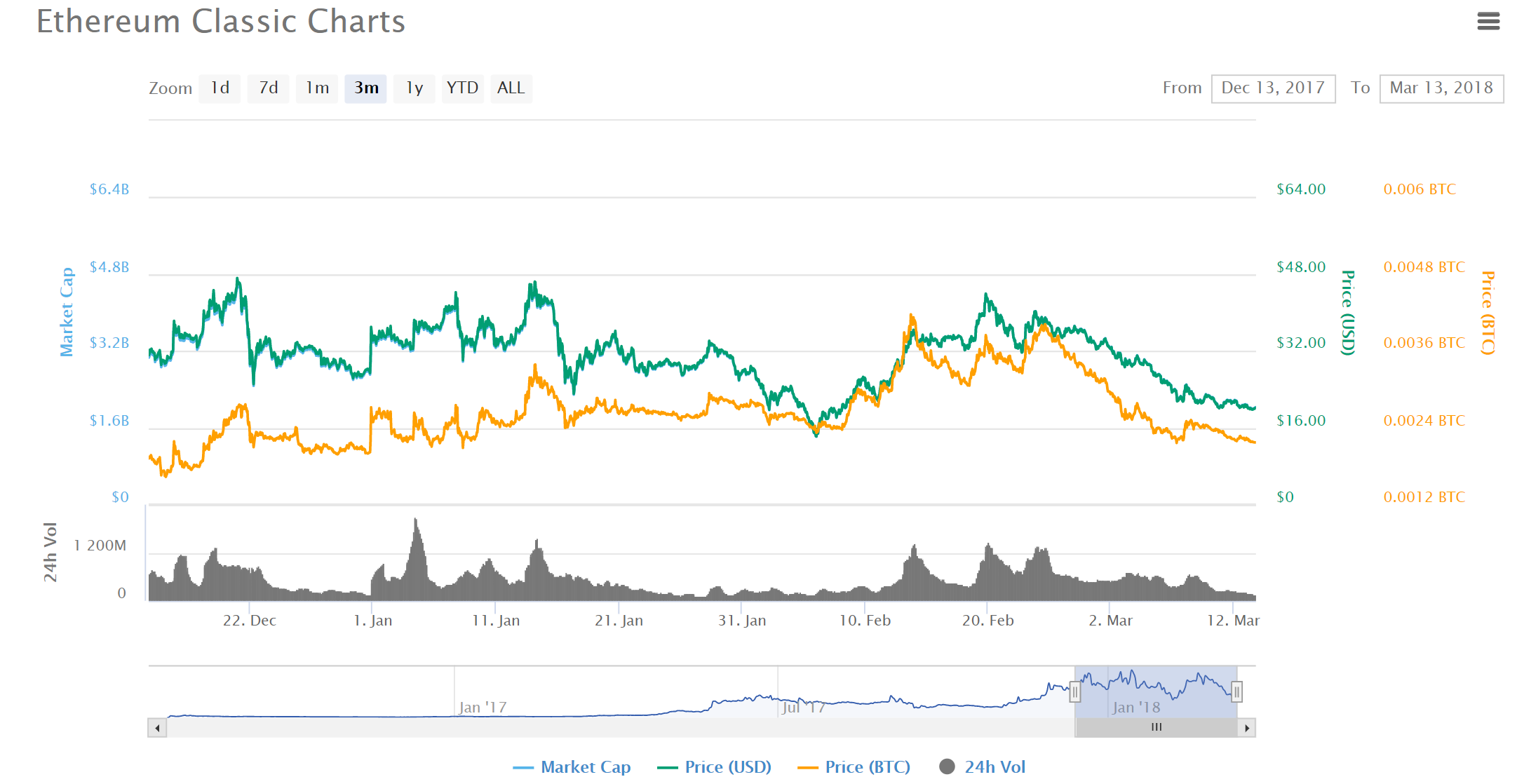The height and width of the screenshot is (784, 1524).
Task: Click the 'Jan '17' navigator label
Action: click(x=483, y=708)
